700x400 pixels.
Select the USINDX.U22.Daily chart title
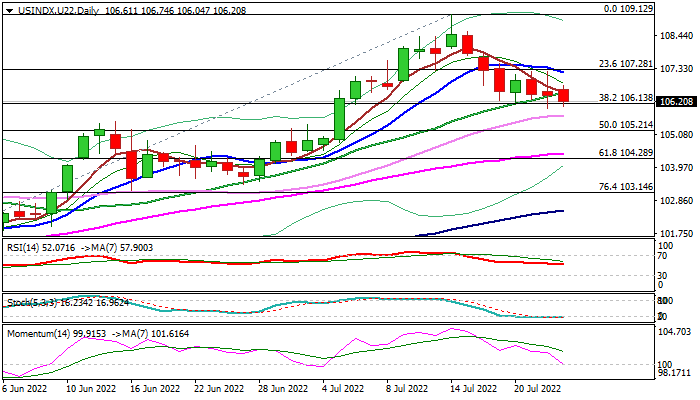[58, 10]
